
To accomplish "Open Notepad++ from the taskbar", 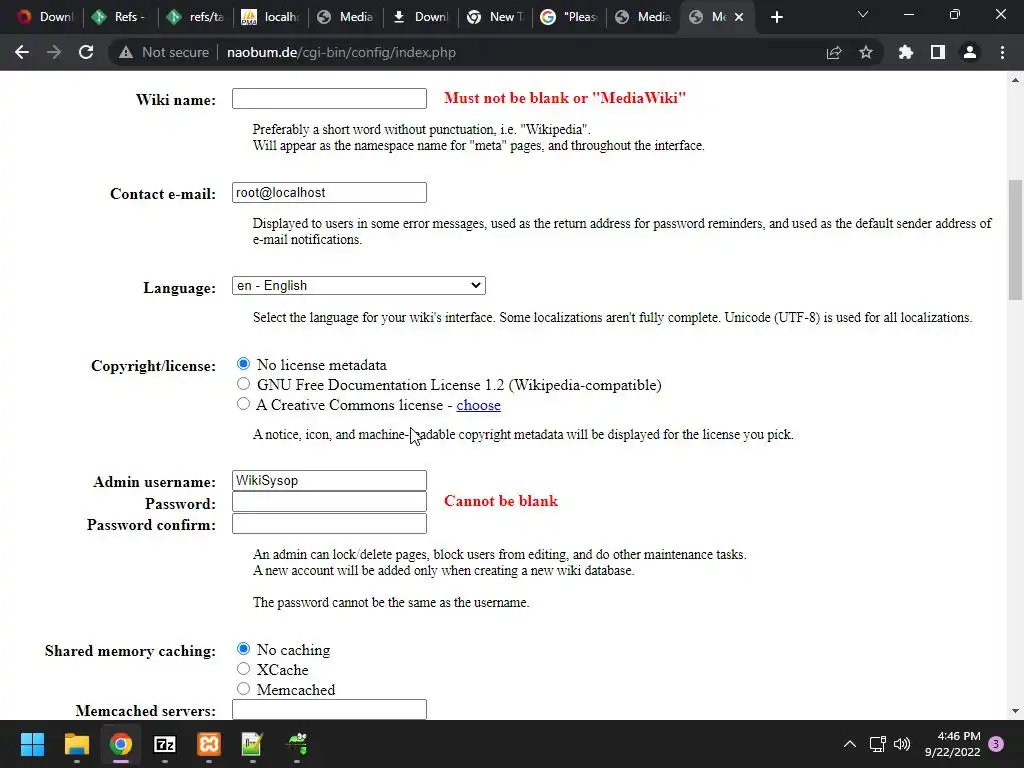I will pos(253,744).
